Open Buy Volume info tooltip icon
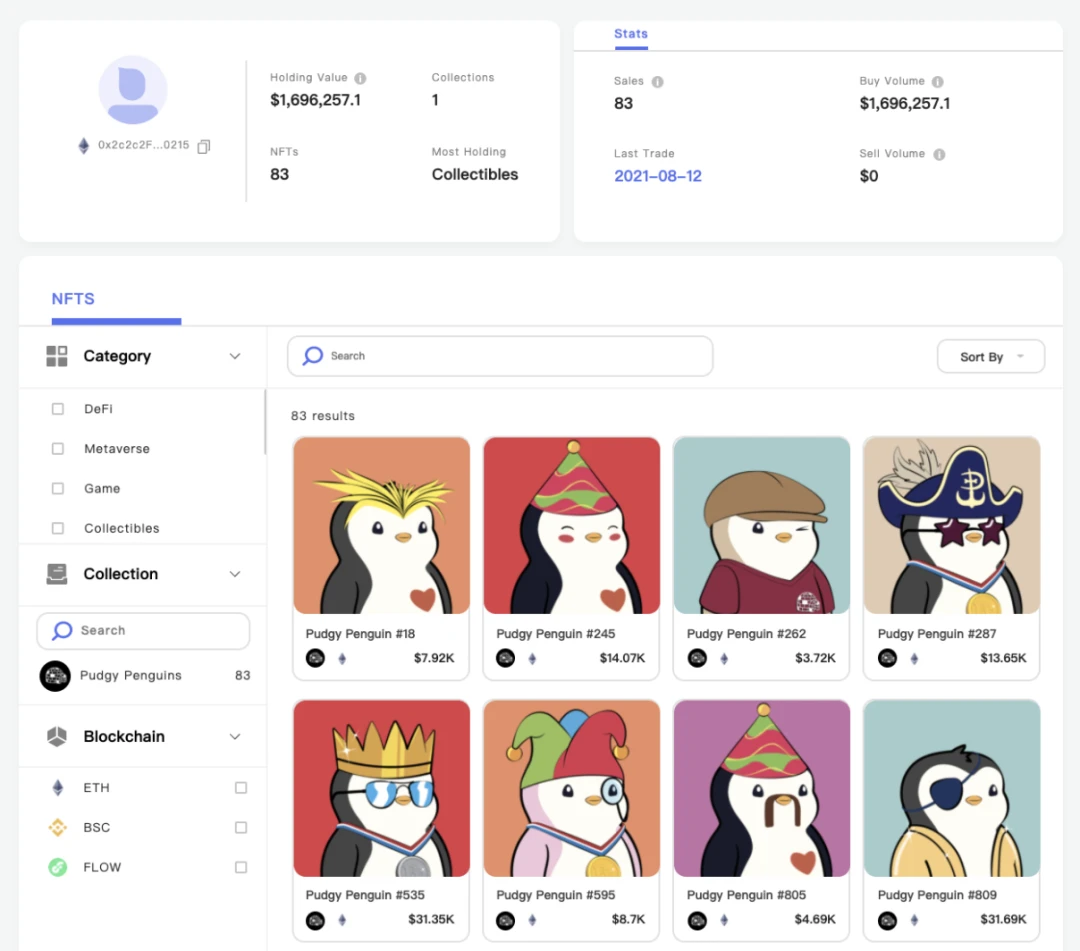Image resolution: width=1080 pixels, height=951 pixels. point(937,82)
